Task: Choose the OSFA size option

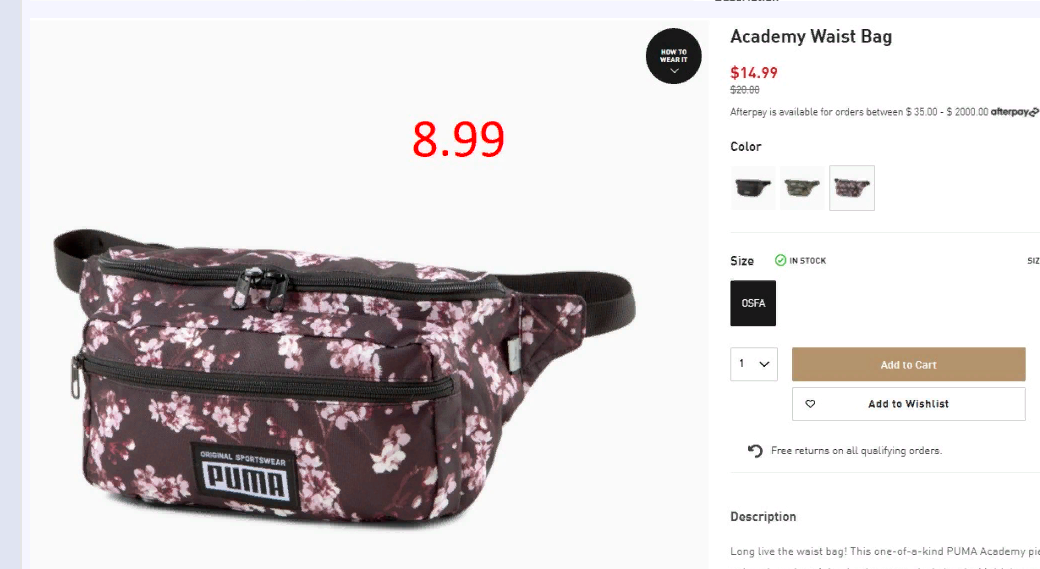Action: (753, 303)
